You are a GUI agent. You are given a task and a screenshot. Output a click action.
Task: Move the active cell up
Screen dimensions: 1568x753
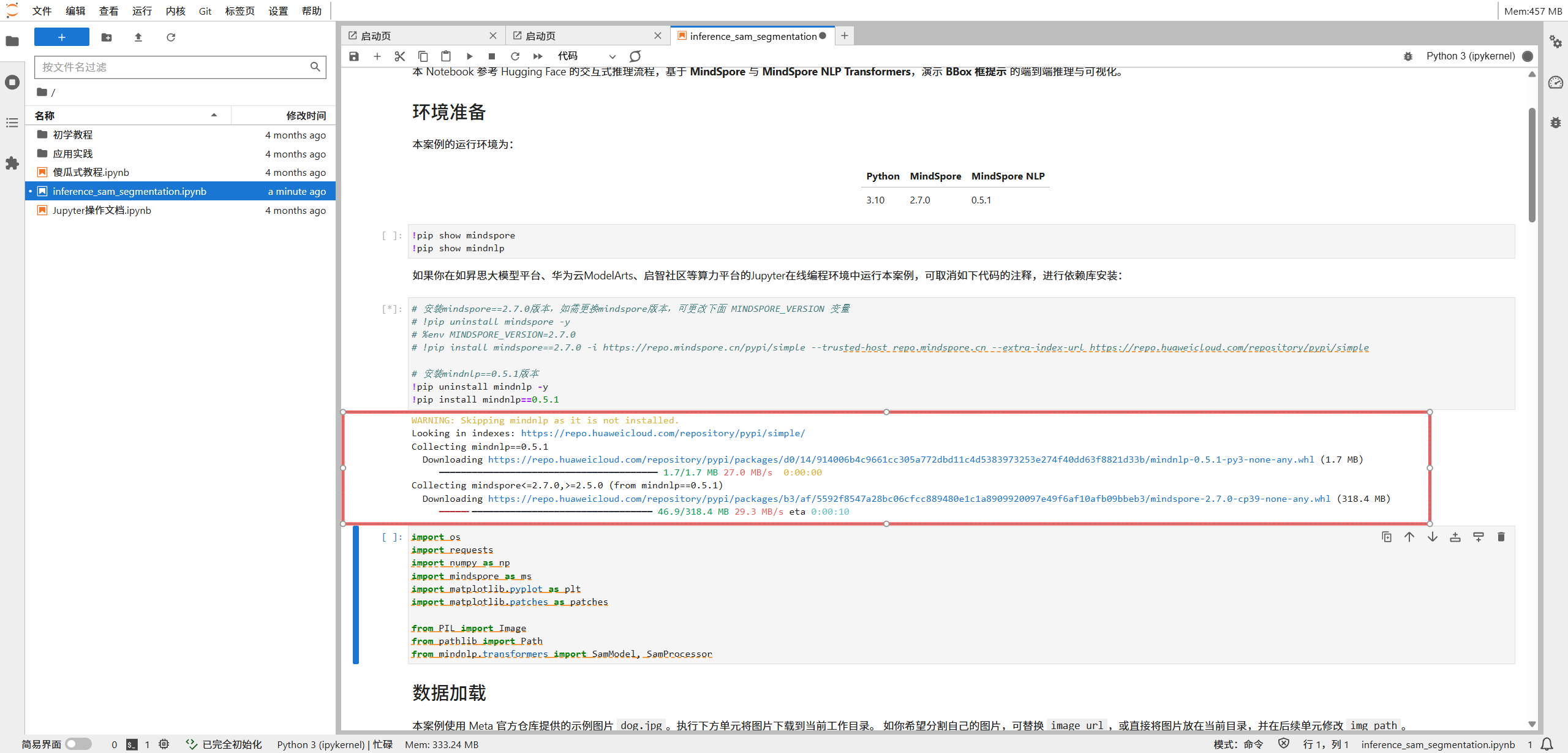1409,537
